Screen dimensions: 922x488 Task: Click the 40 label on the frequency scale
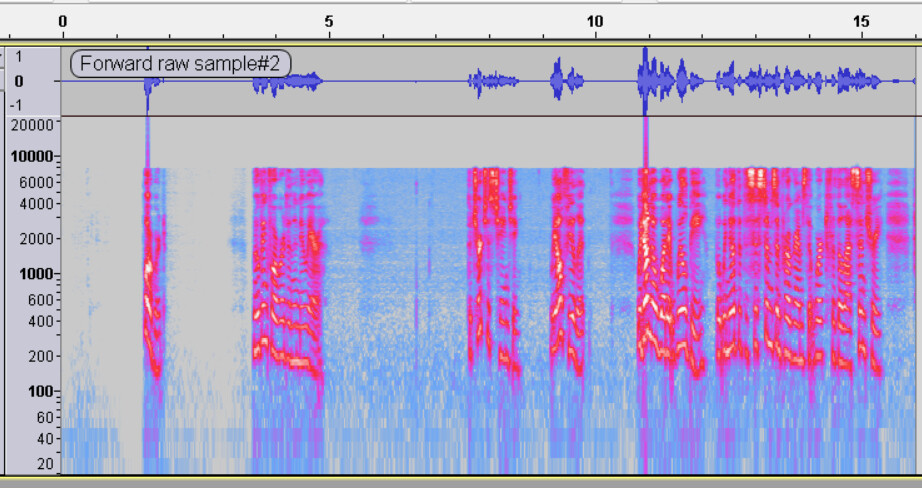(x=44, y=438)
